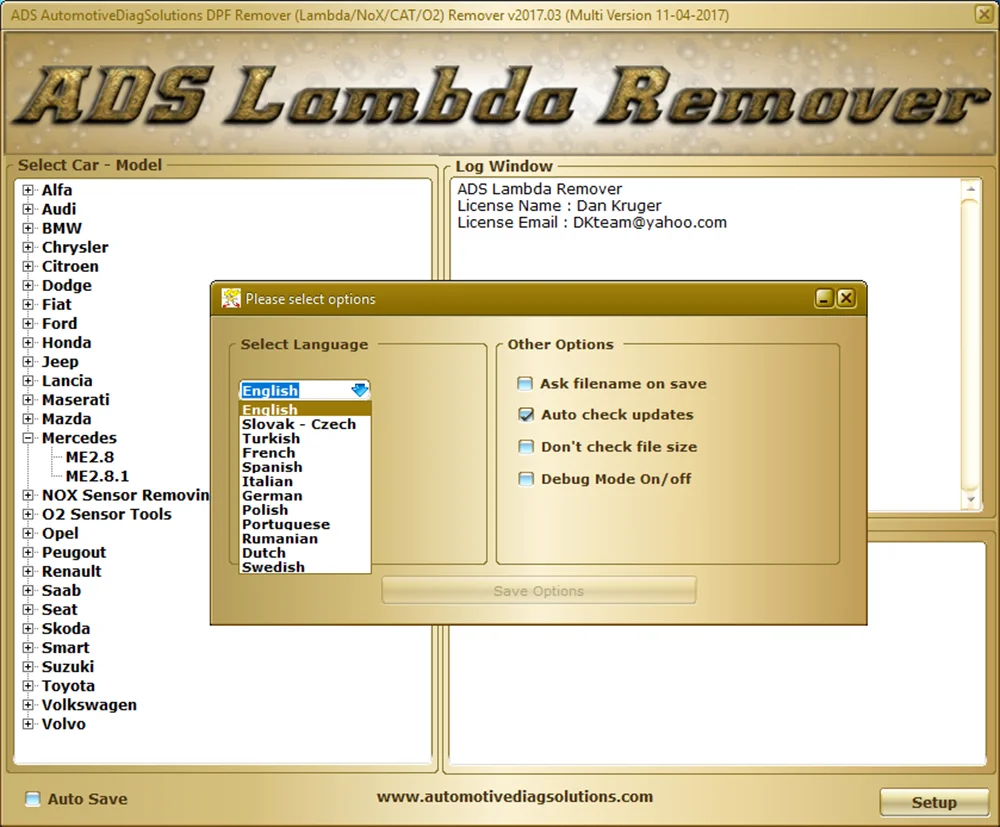This screenshot has height=827, width=1000.
Task: Choose Spanish language
Action: 305,467
